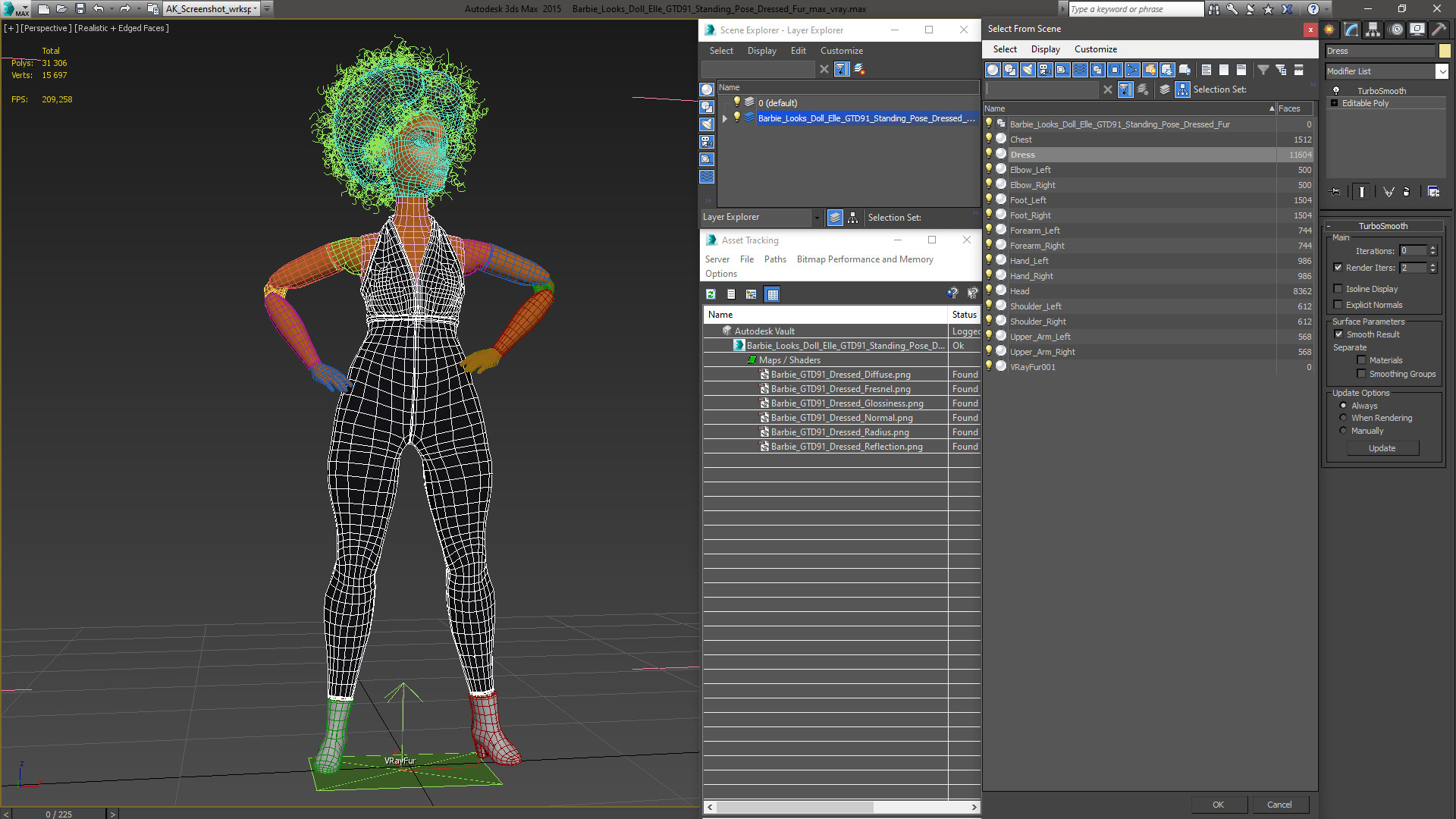Click Invert Selection icon in Select From Scene

tap(1241, 70)
